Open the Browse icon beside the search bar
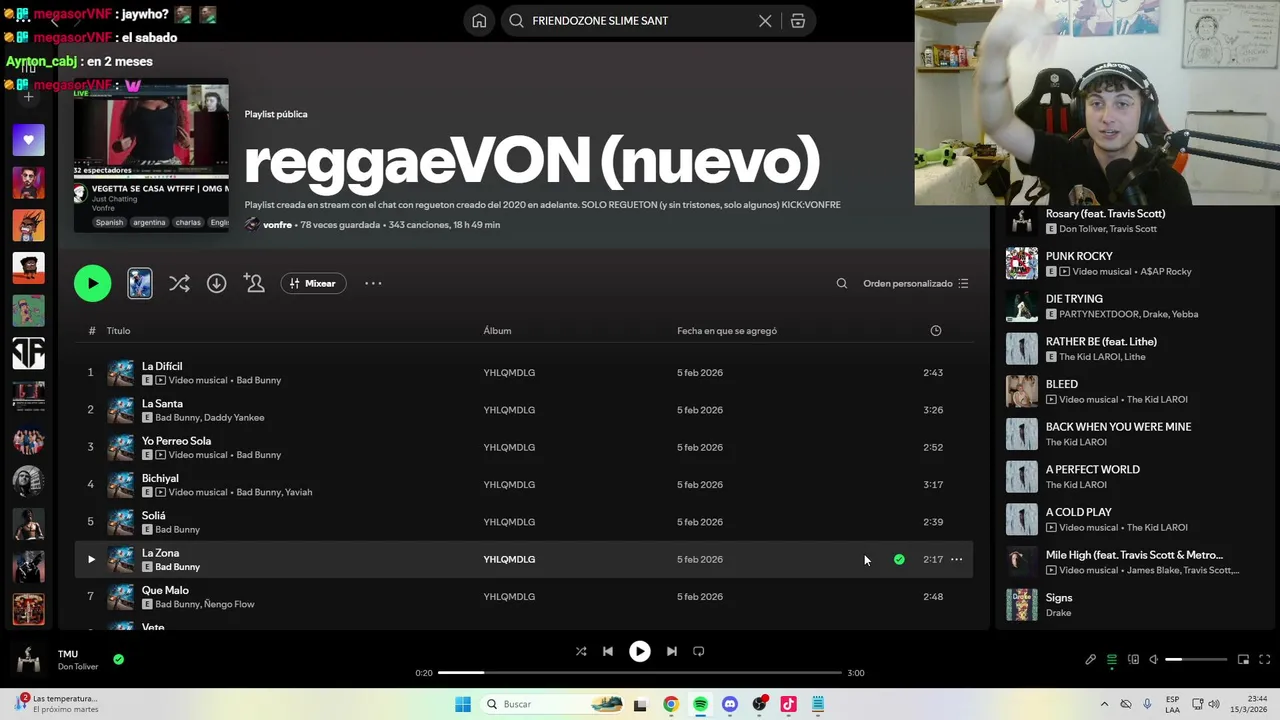This screenshot has height=720, width=1280. pos(798,21)
